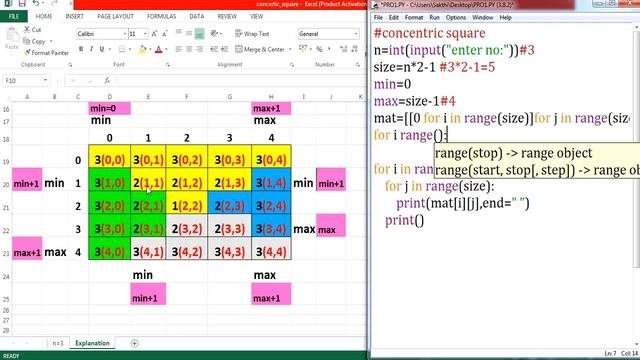The width and height of the screenshot is (640, 360).
Task: Open the Clipboard group dialog launcher
Action: click(x=70, y=65)
